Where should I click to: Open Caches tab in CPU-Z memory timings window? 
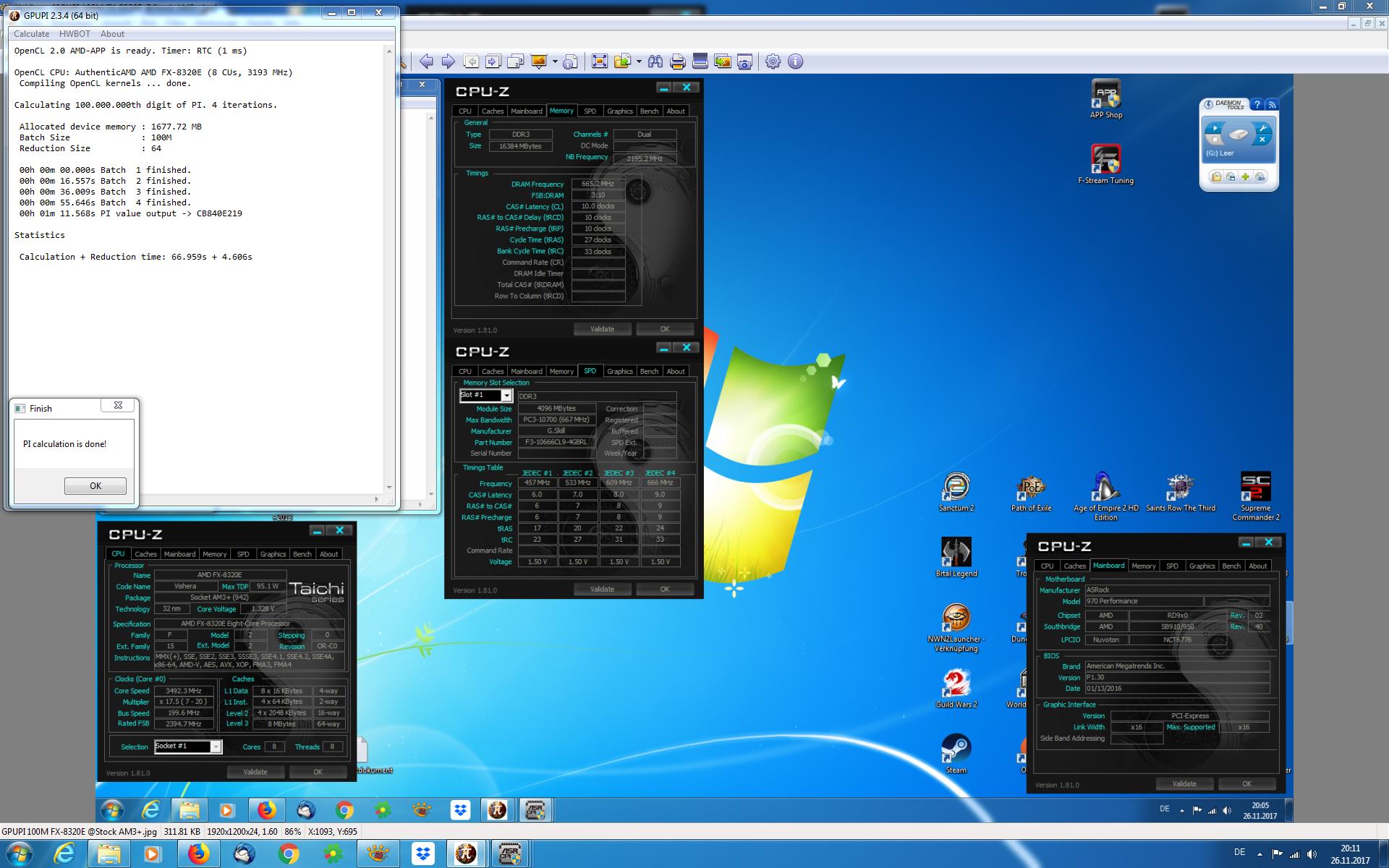point(493,111)
